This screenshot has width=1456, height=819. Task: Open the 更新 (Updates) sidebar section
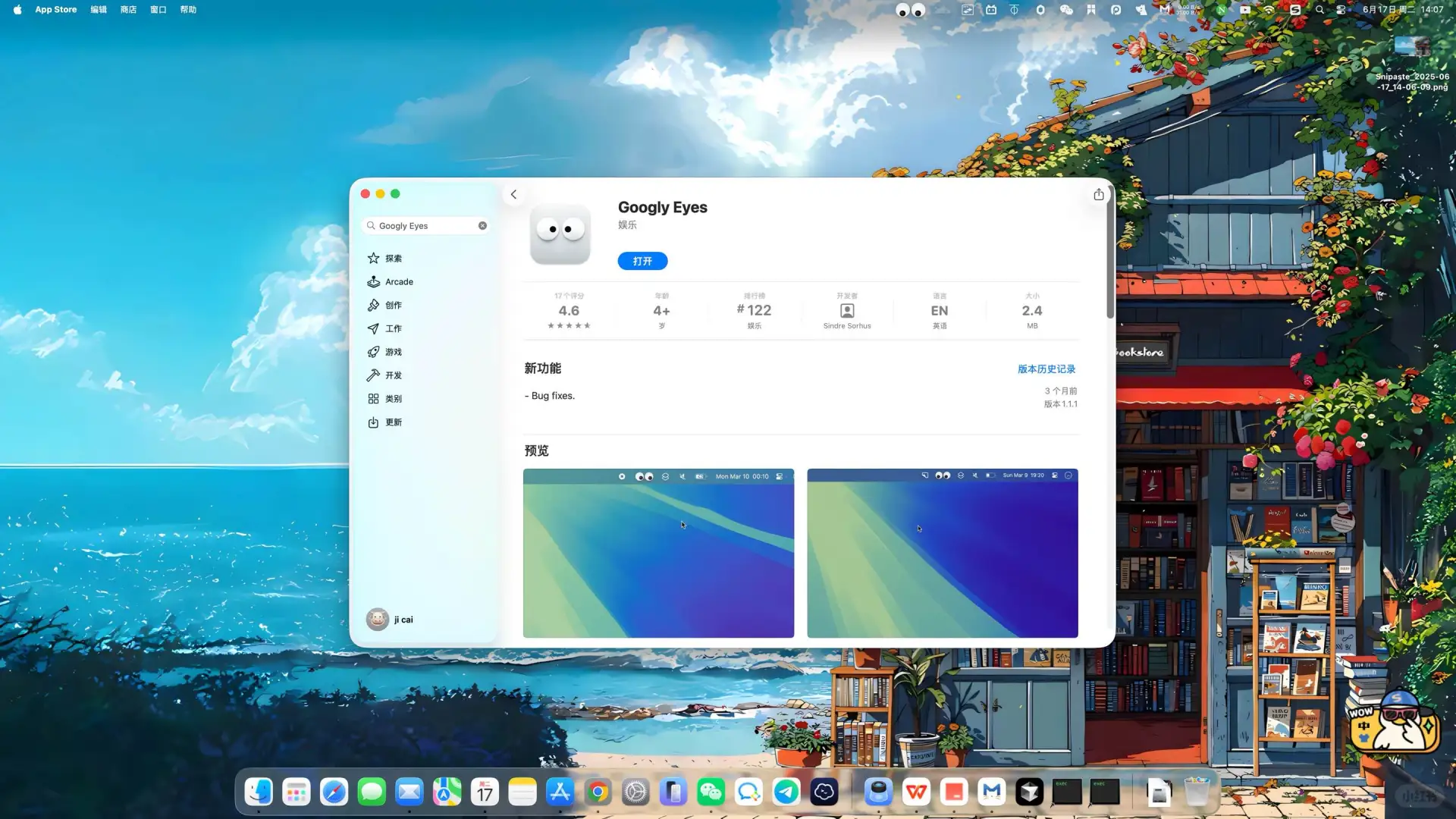click(x=393, y=422)
